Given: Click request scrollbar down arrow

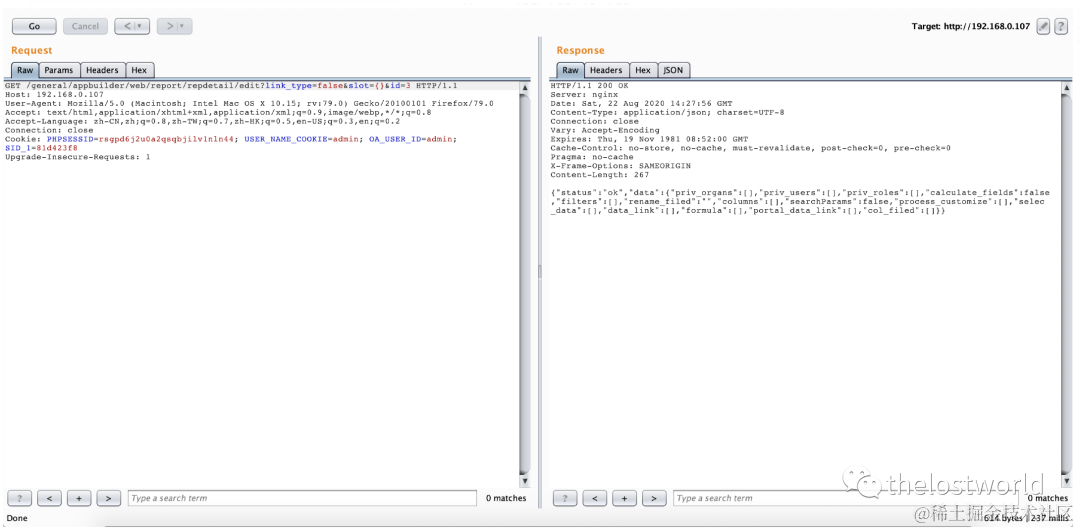Looking at the screenshot, I should (x=524, y=481).
